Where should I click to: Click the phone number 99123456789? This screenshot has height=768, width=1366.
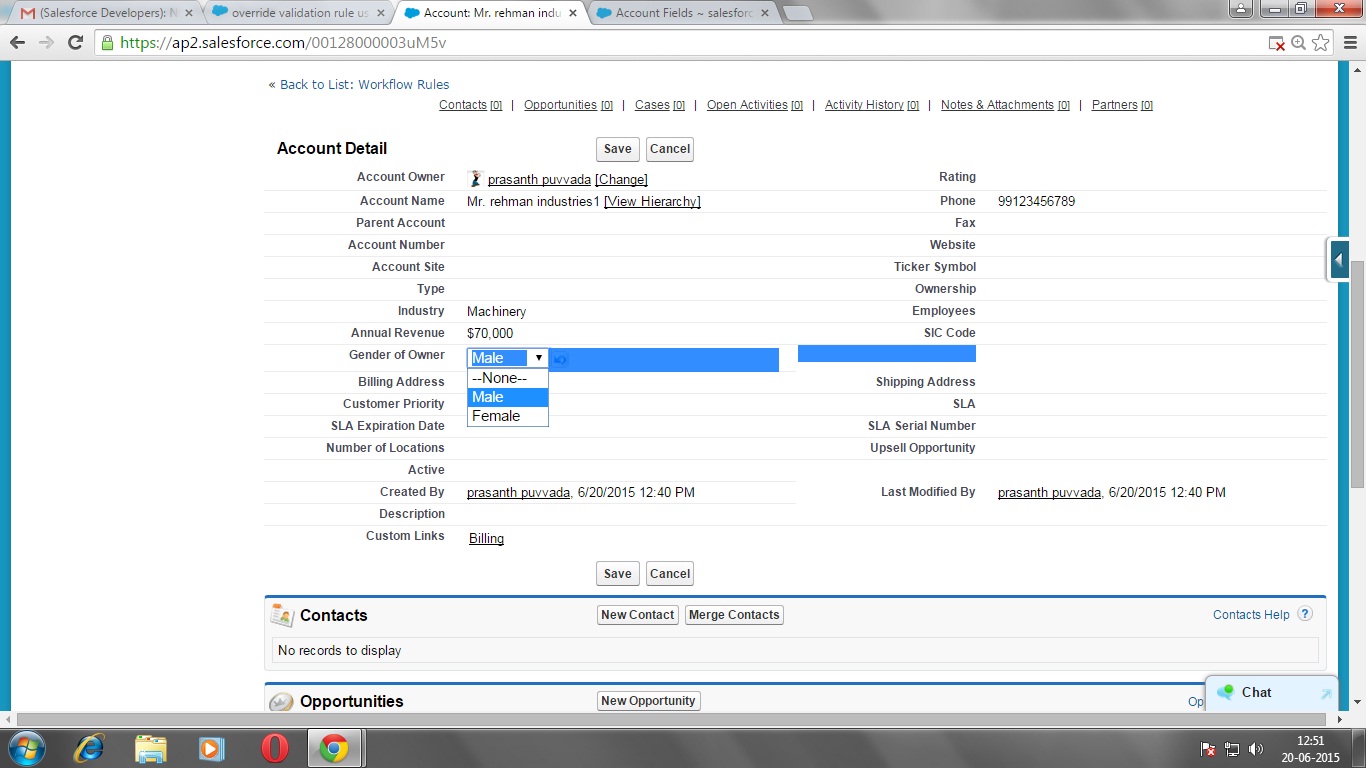click(1036, 202)
